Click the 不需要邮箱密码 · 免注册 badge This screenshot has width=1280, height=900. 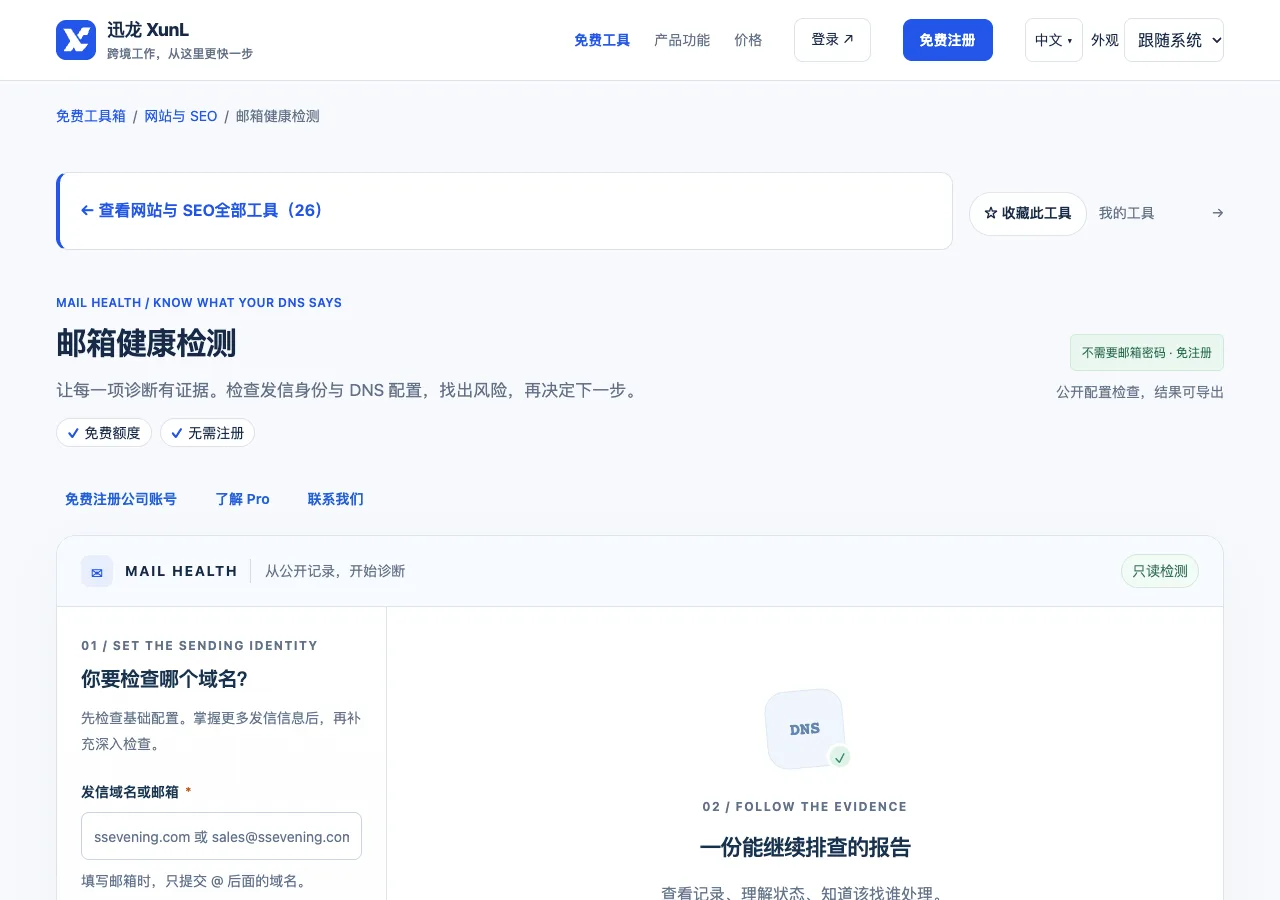(x=1147, y=353)
